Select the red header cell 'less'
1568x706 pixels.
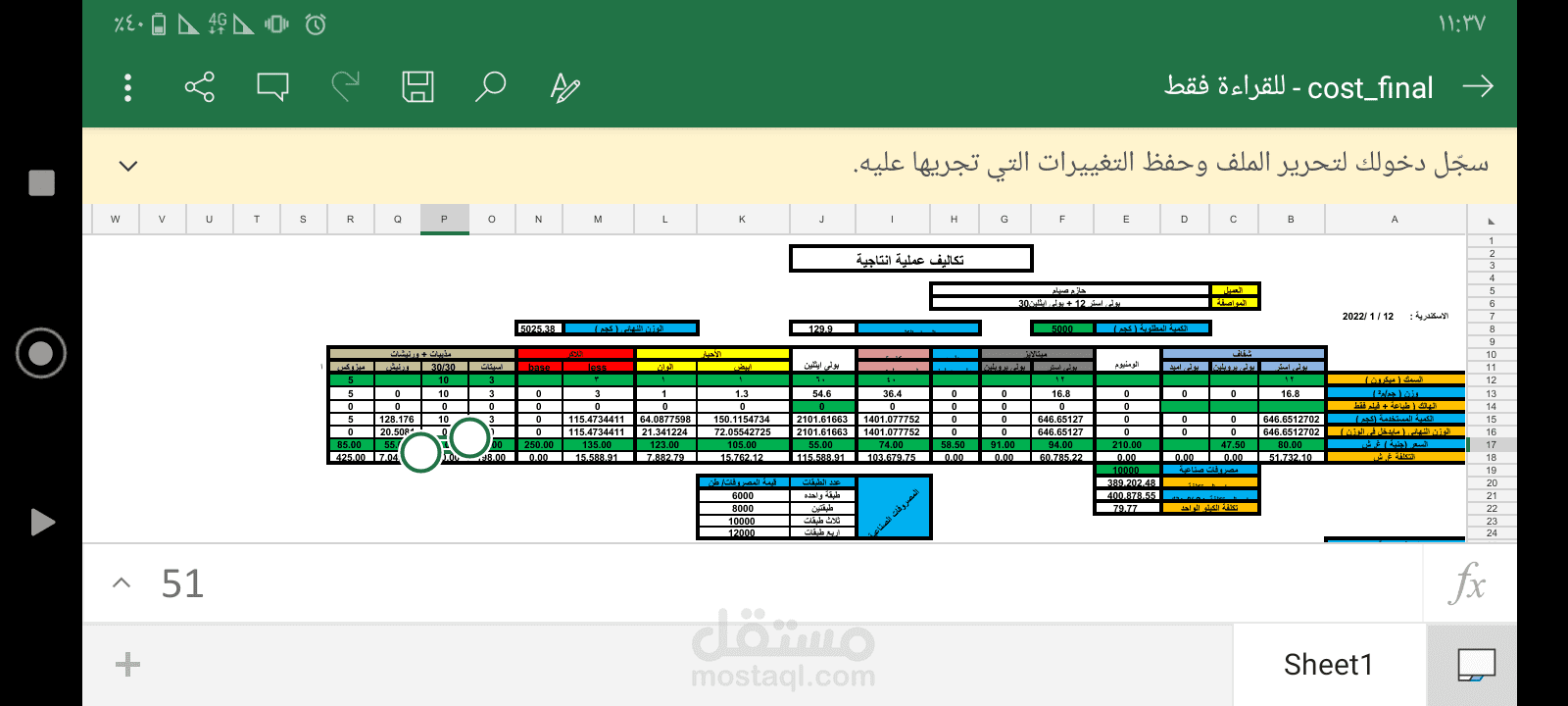[x=597, y=367]
